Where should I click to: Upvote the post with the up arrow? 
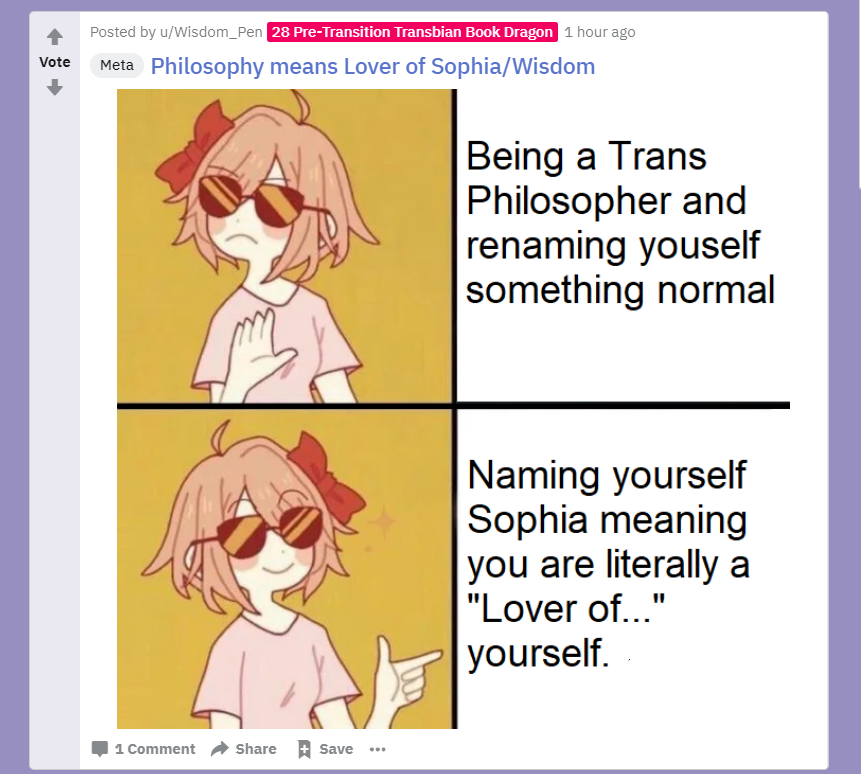pos(54,37)
